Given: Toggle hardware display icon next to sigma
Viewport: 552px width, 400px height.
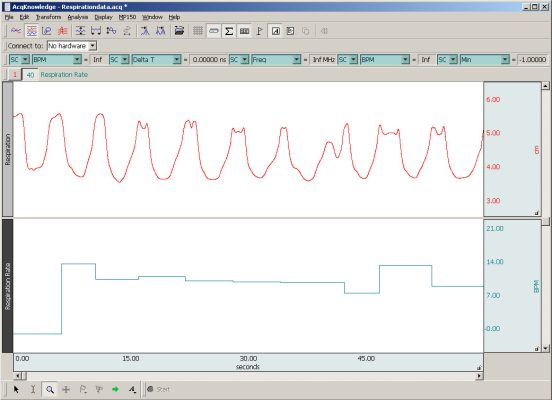Looking at the screenshot, I should point(244,31).
